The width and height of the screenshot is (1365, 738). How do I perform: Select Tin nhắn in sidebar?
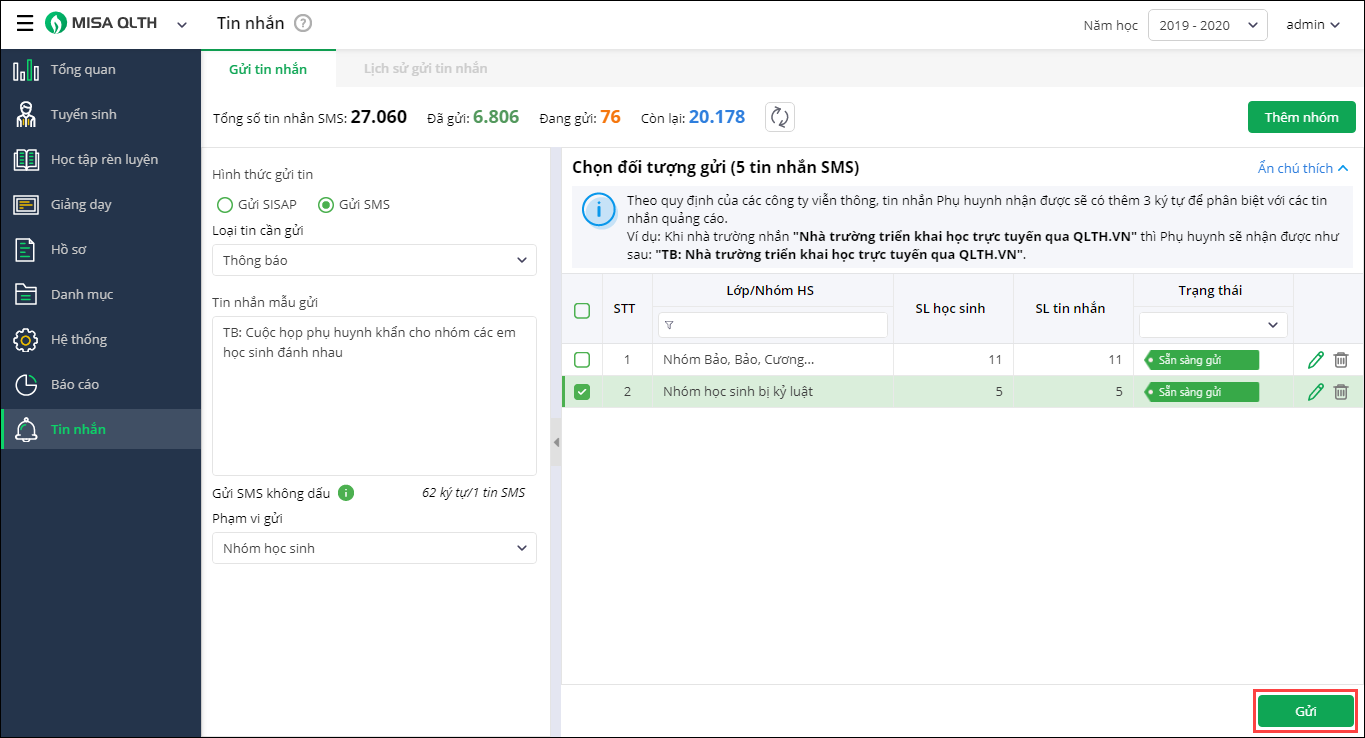(x=101, y=430)
